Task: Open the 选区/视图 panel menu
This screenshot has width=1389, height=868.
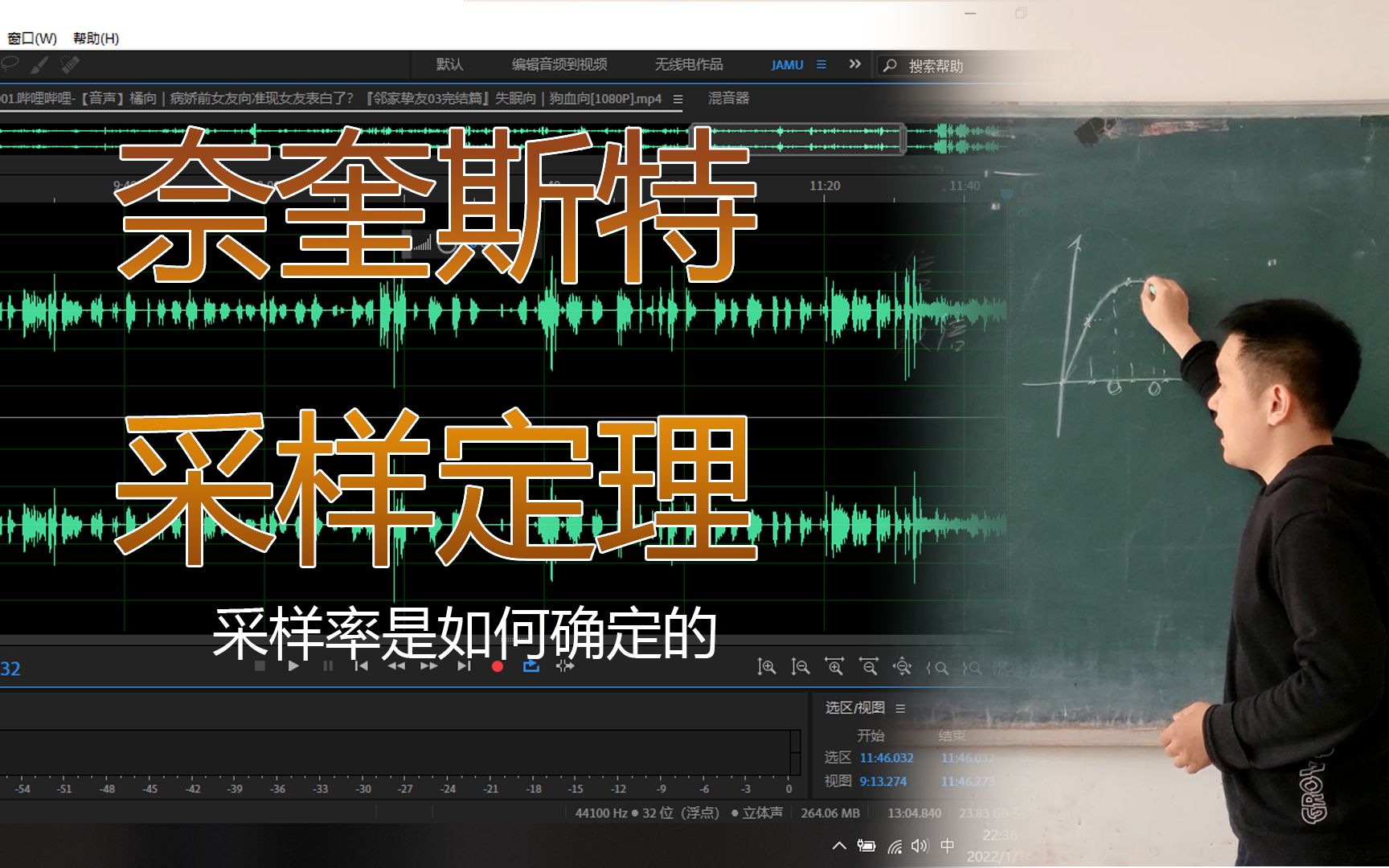Action: point(900,708)
